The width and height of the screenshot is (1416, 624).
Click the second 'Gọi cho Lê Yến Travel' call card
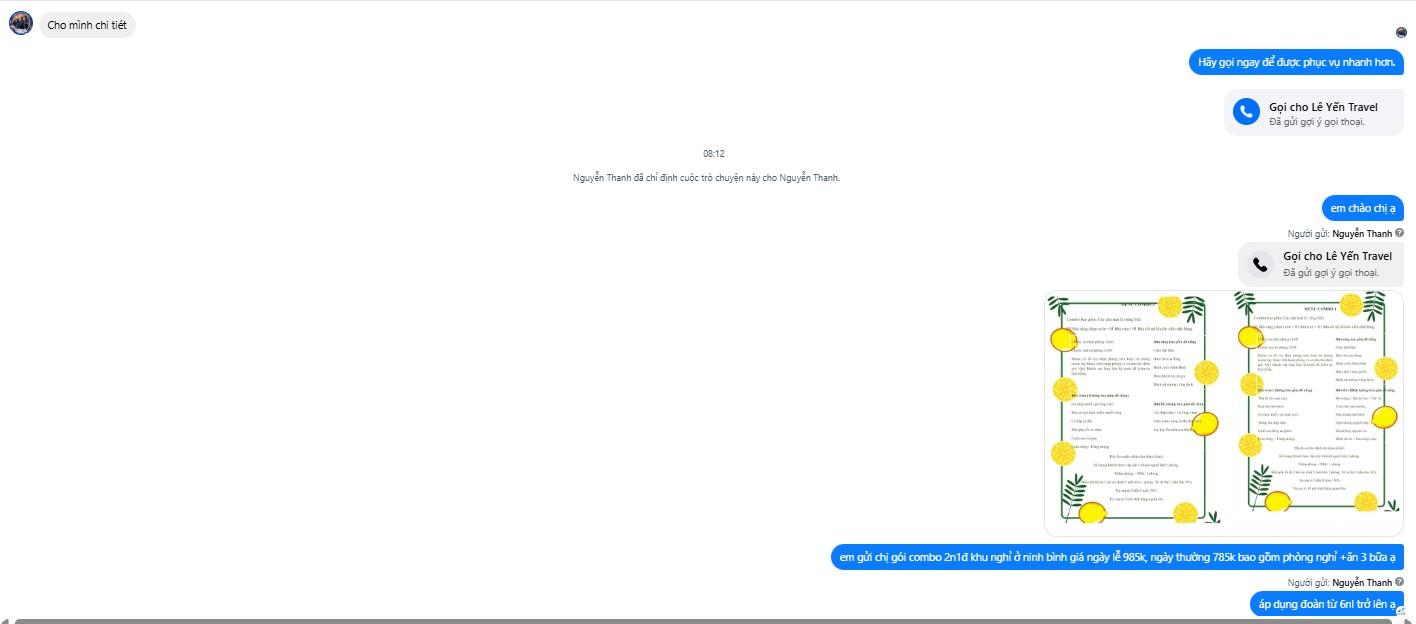click(1321, 264)
